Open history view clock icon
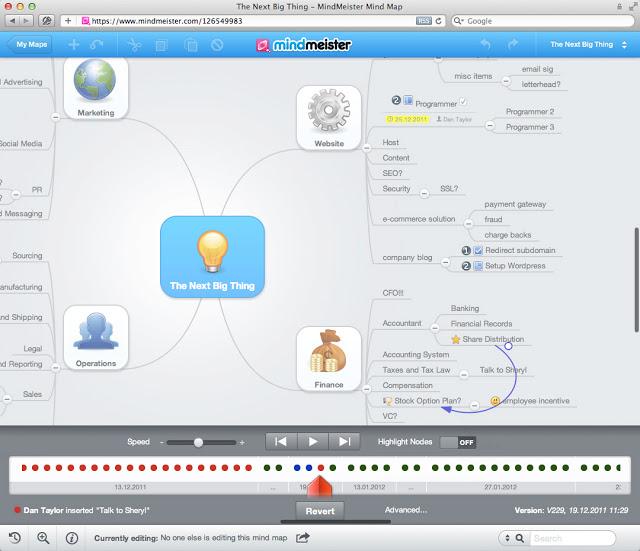Screen dimensions: 640x551 coord(15,538)
